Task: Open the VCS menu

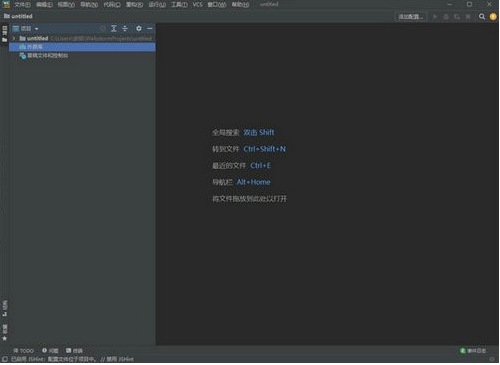Action: [x=197, y=4]
